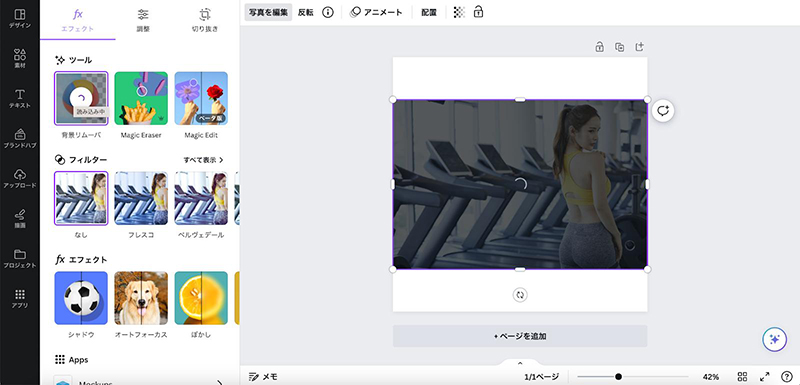Expand the Mockups app row
This screenshot has height=385, width=800.
pos(139,381)
